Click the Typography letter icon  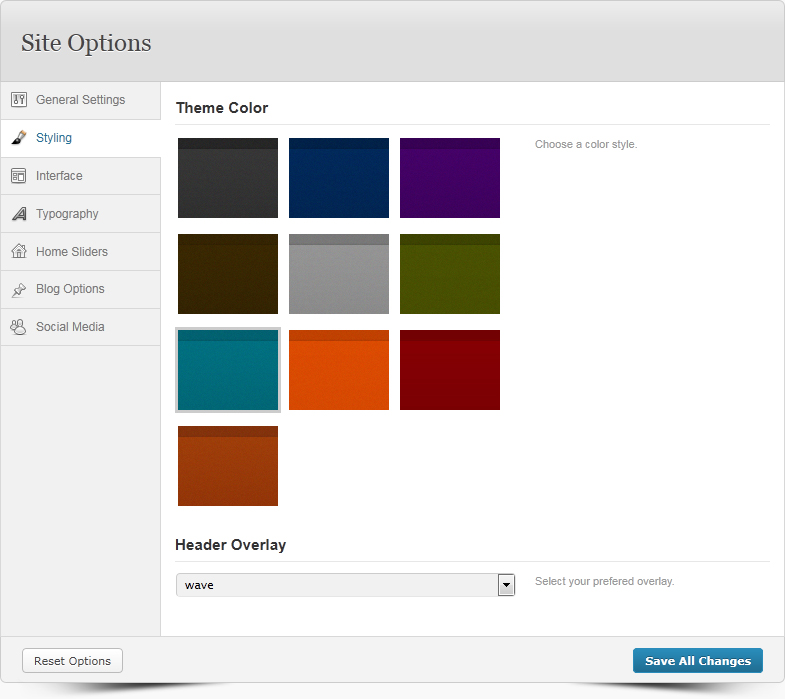click(x=18, y=214)
